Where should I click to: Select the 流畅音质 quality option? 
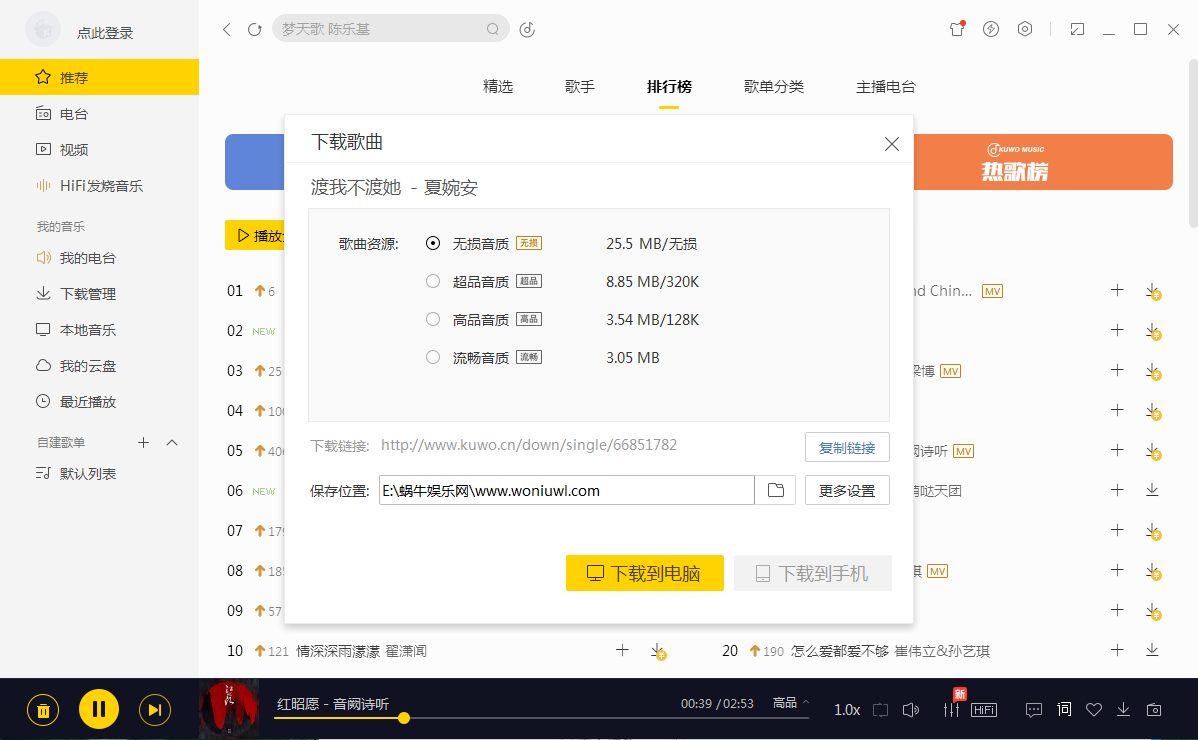coord(432,357)
